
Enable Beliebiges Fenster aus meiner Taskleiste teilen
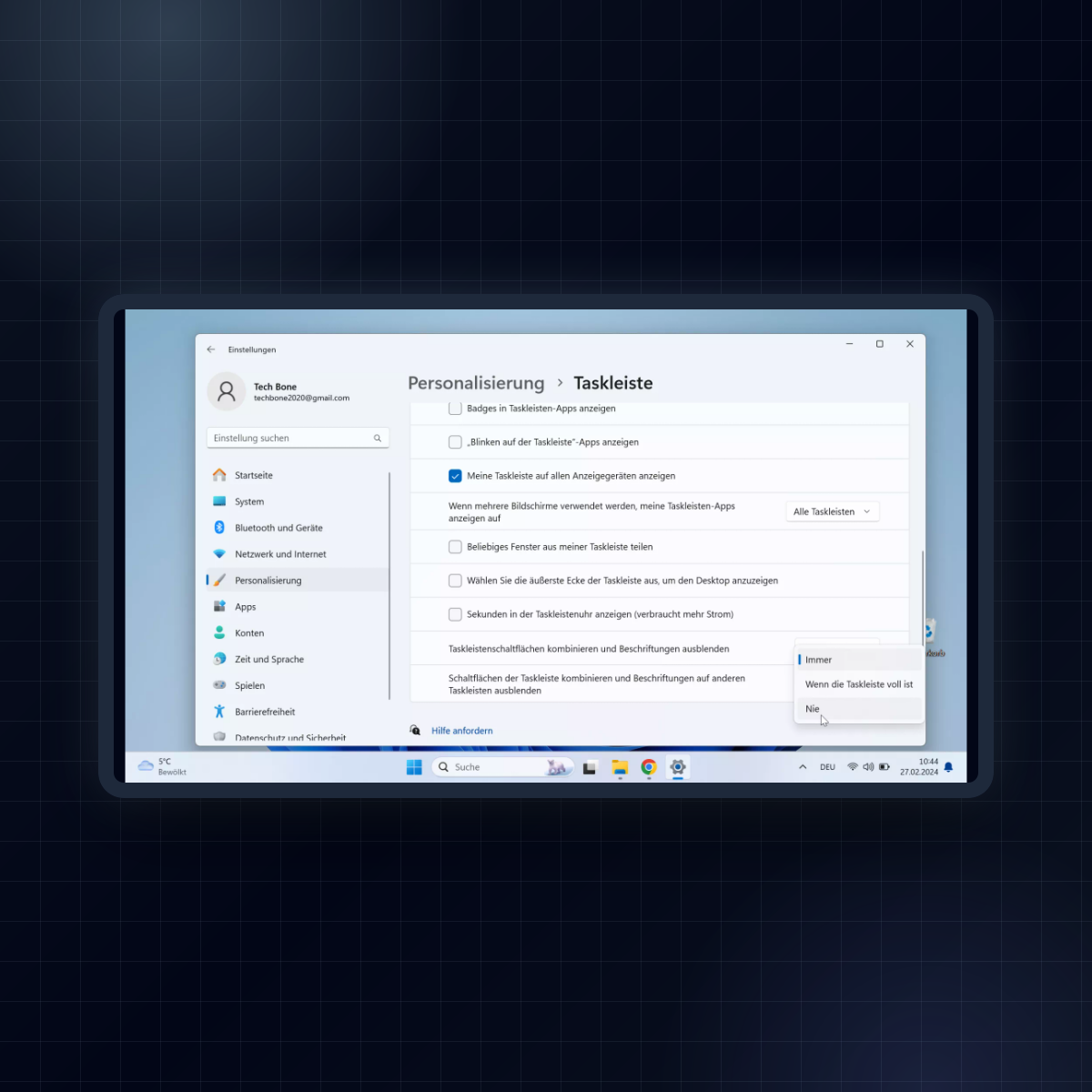click(x=455, y=547)
